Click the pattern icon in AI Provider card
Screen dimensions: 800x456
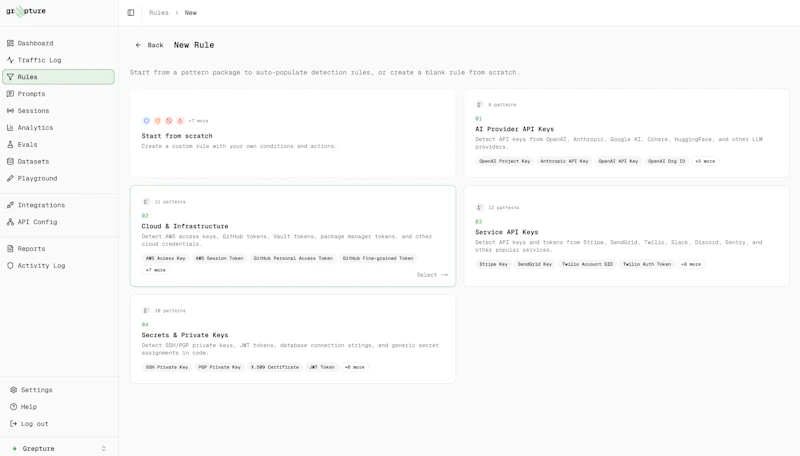pos(480,105)
